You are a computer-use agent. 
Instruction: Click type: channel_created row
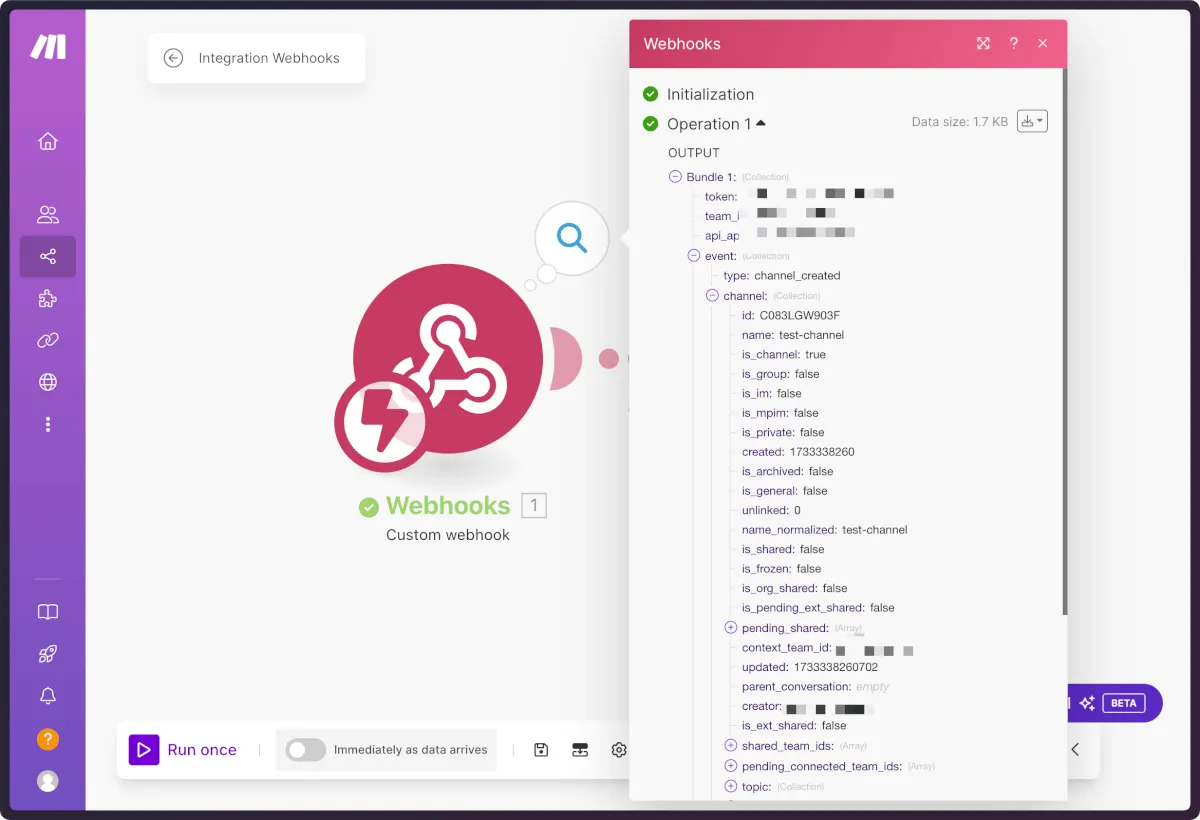coord(782,276)
